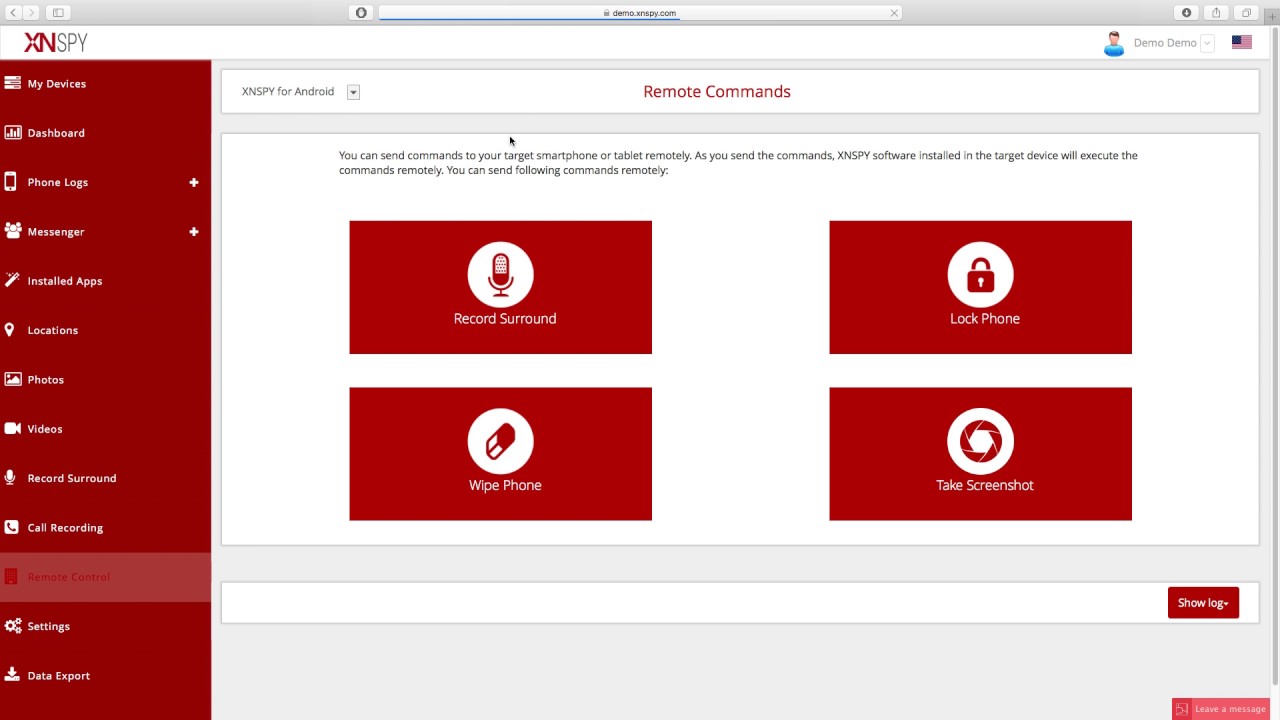1280x720 pixels.
Task: Click the Remote Commands page heading
Action: (x=717, y=91)
